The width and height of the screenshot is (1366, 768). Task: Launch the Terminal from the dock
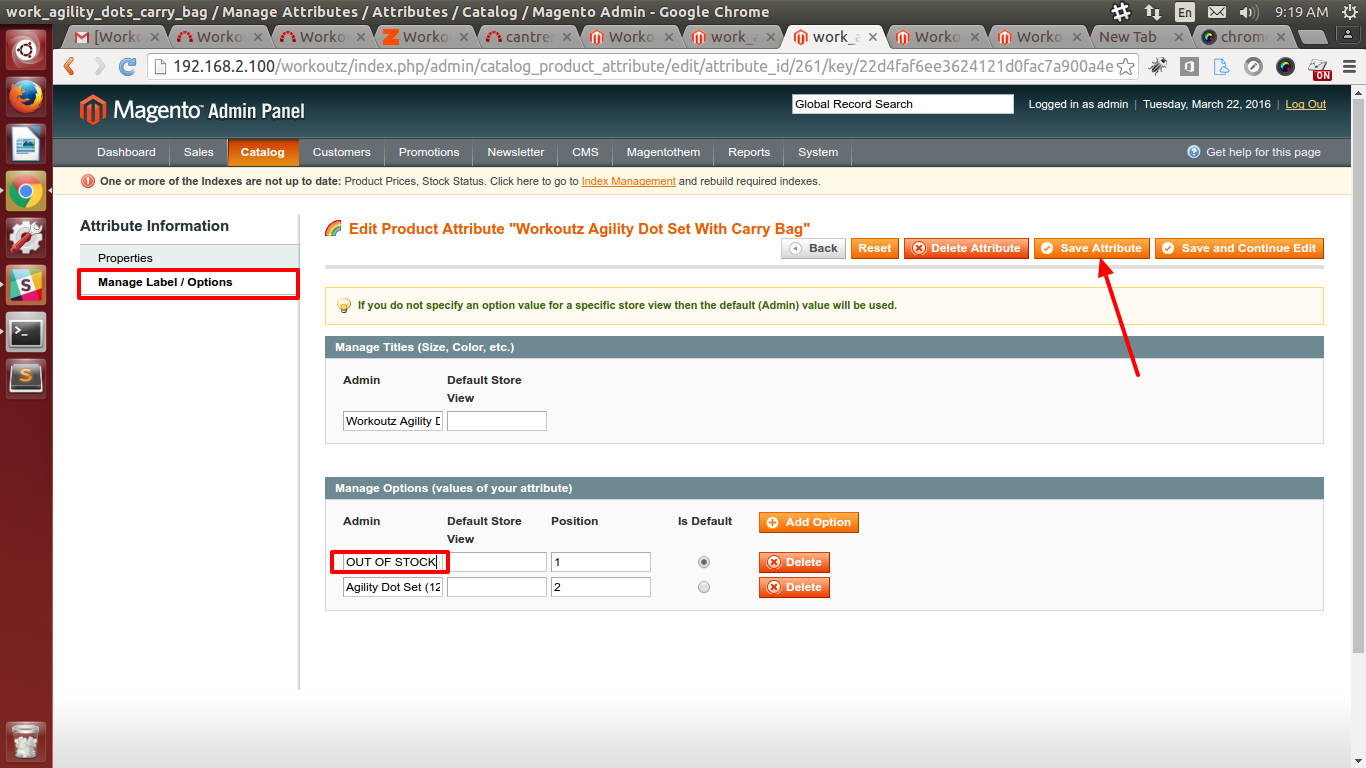click(x=26, y=332)
